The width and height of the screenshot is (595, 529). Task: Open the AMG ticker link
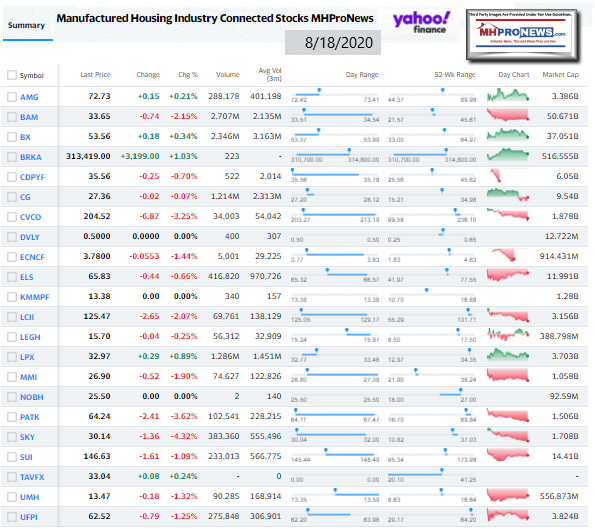tap(29, 97)
